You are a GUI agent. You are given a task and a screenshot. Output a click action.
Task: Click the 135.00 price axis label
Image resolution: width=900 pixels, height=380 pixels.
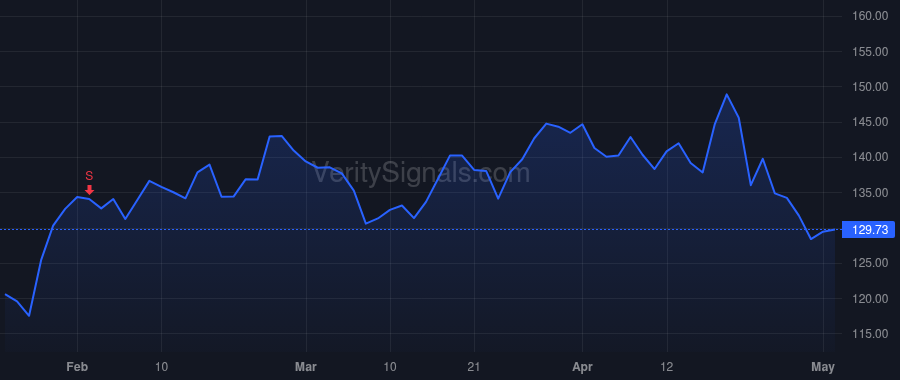[x=870, y=193]
